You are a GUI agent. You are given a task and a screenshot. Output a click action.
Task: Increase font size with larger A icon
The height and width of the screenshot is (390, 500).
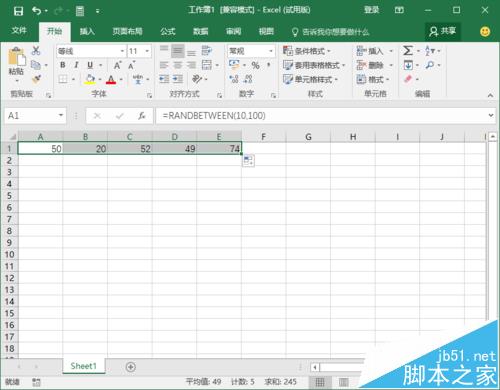[117, 65]
